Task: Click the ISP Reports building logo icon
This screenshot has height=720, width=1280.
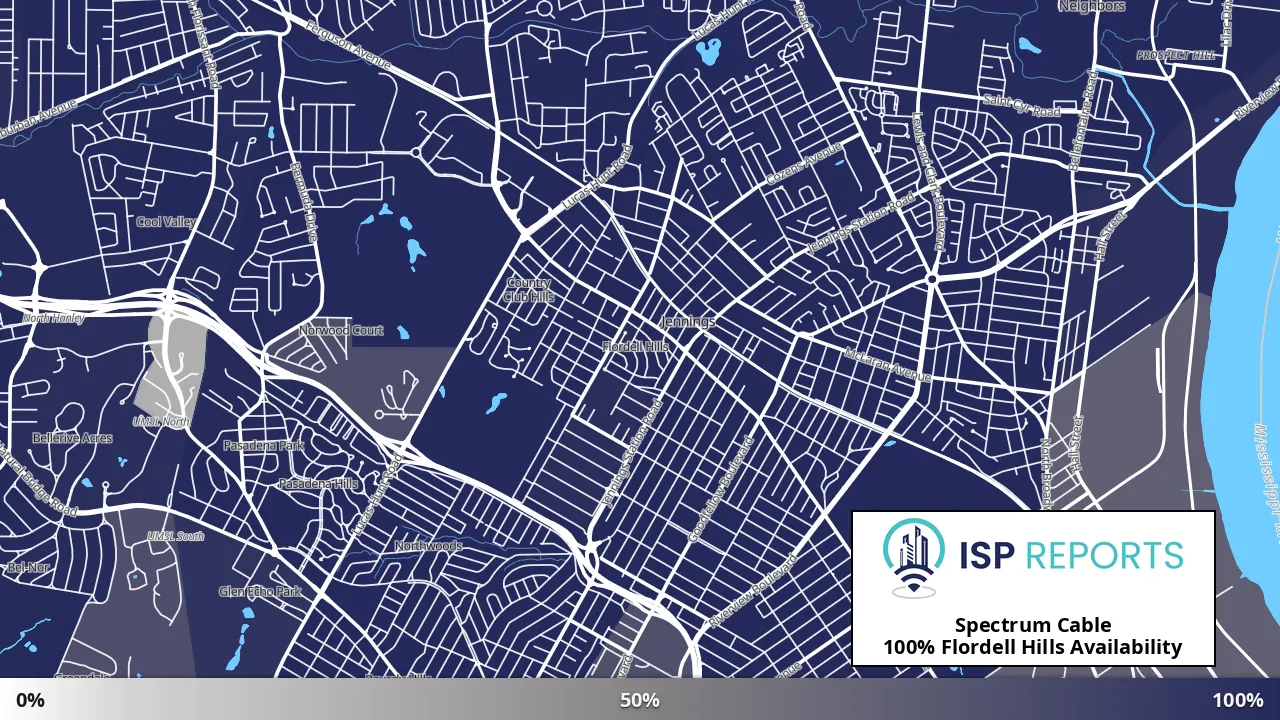Action: click(914, 558)
